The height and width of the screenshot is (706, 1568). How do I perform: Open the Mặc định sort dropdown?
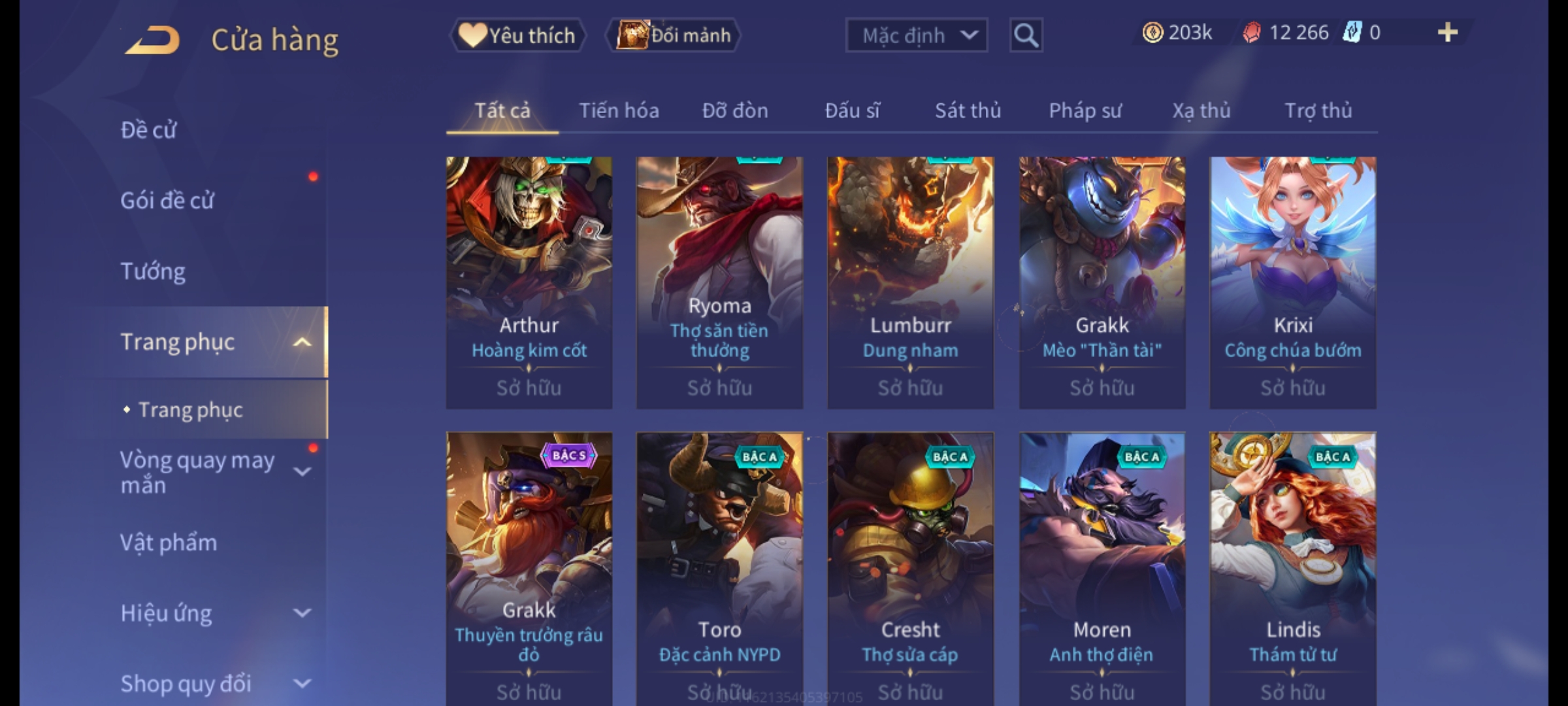[x=916, y=35]
